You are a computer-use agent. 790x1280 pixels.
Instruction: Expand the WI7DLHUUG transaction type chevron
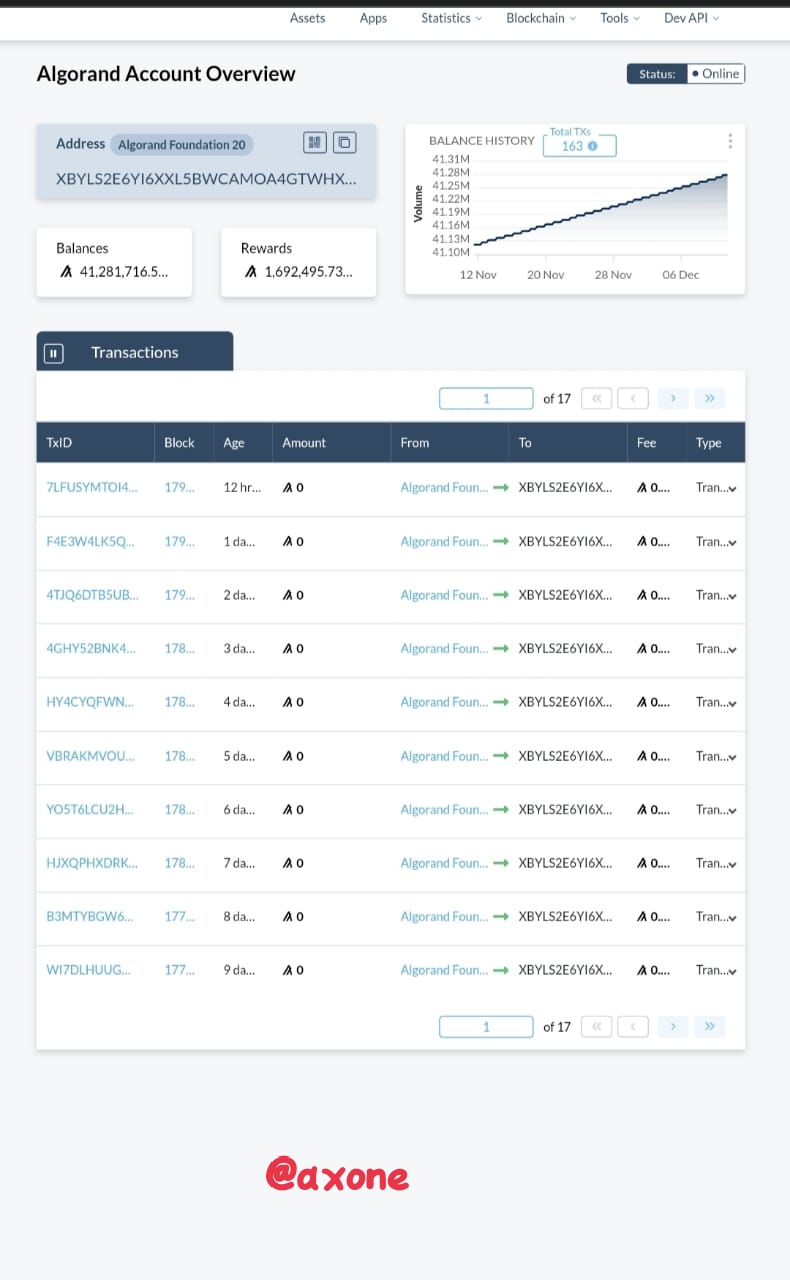[x=733, y=972]
